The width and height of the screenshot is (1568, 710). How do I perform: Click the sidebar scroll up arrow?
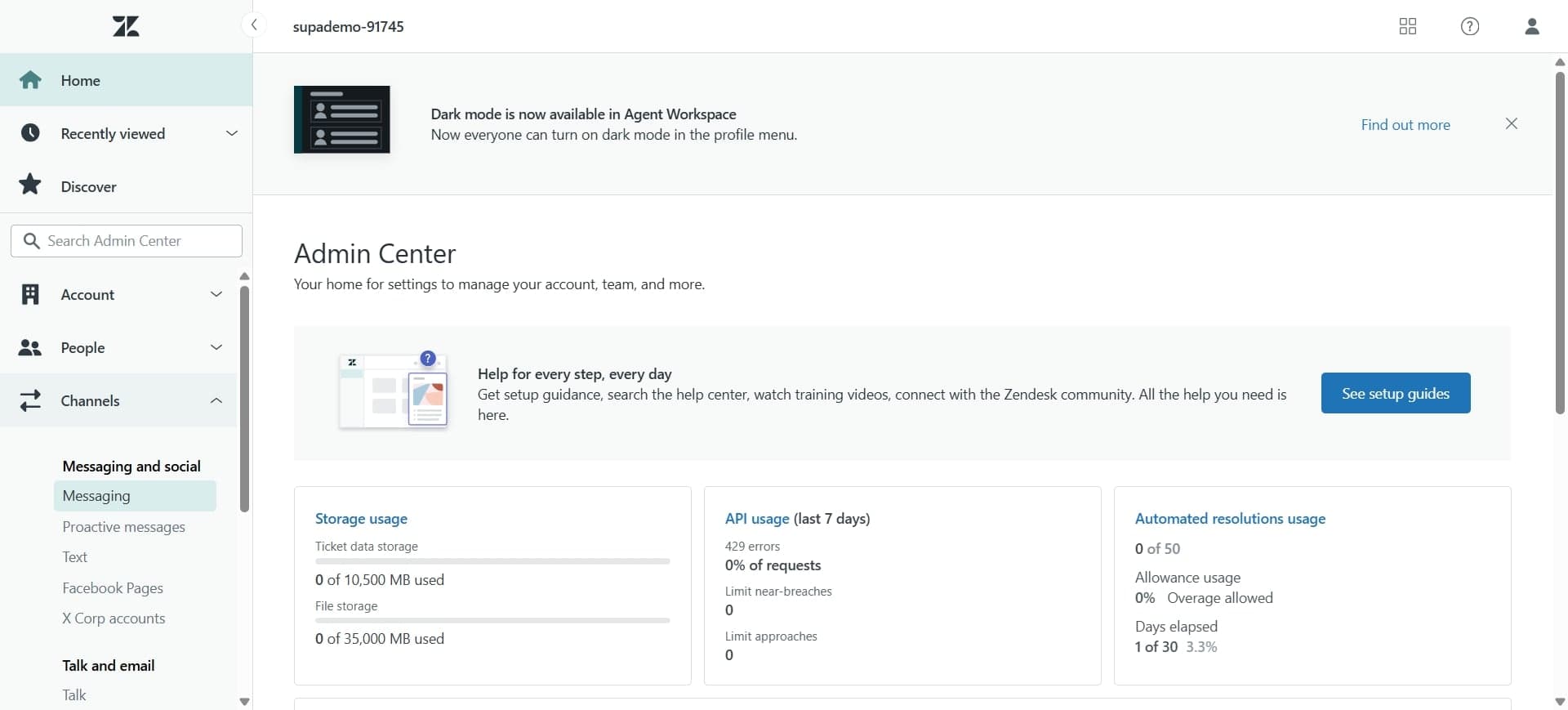pos(244,276)
